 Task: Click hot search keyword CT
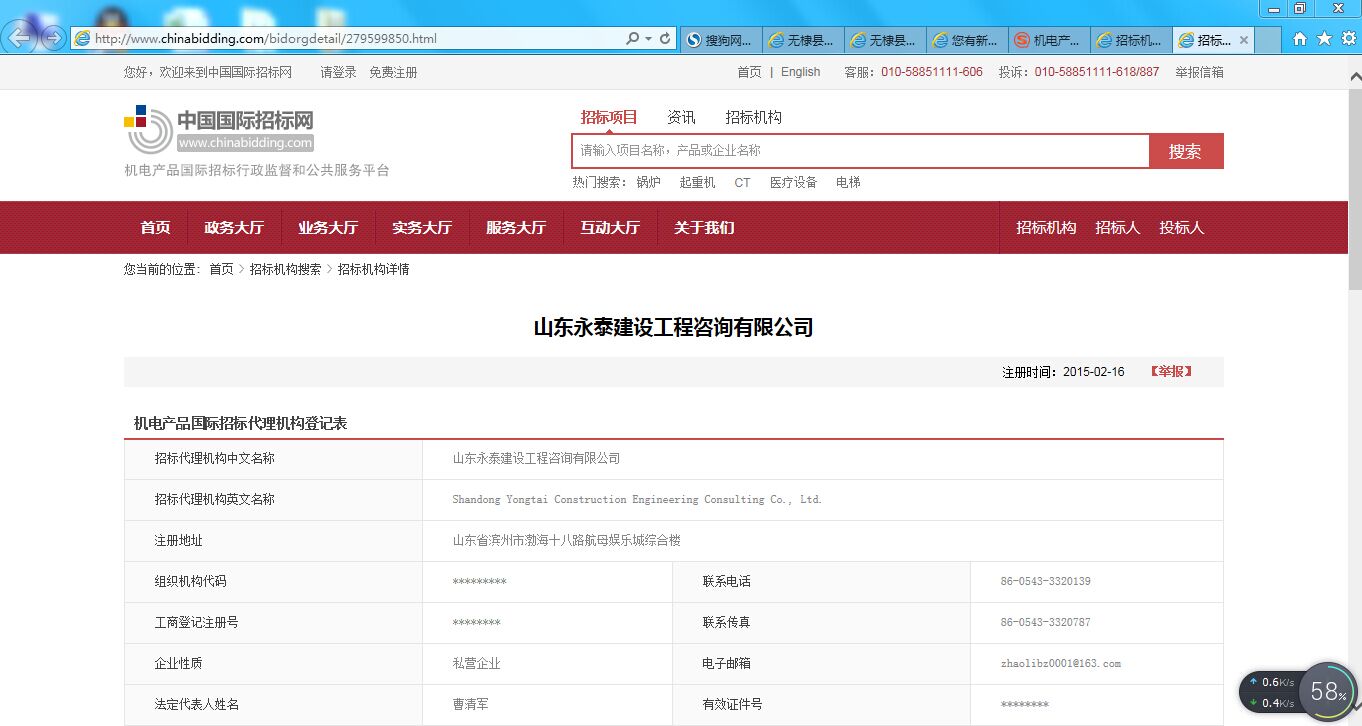[742, 182]
